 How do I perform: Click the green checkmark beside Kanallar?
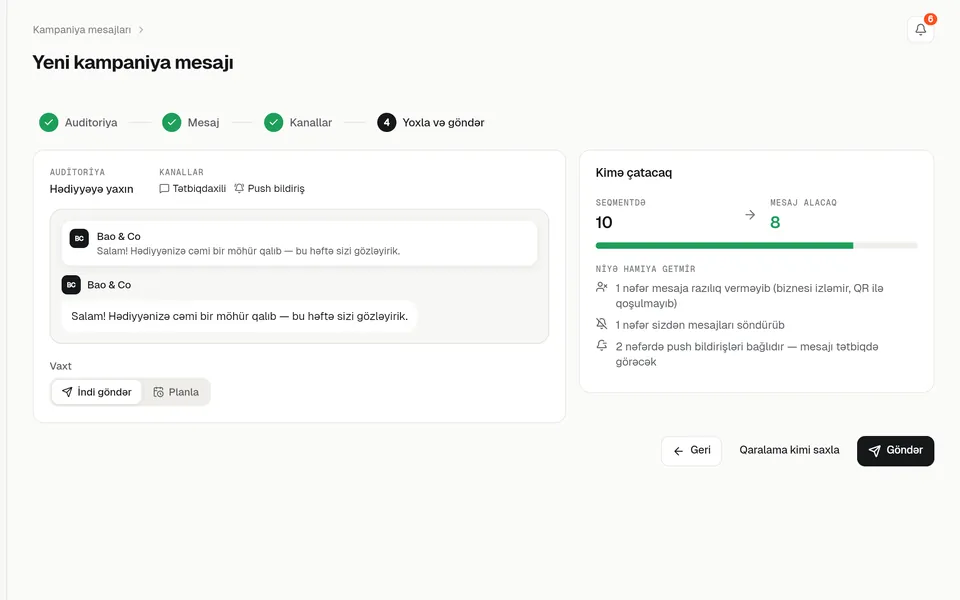coord(274,122)
